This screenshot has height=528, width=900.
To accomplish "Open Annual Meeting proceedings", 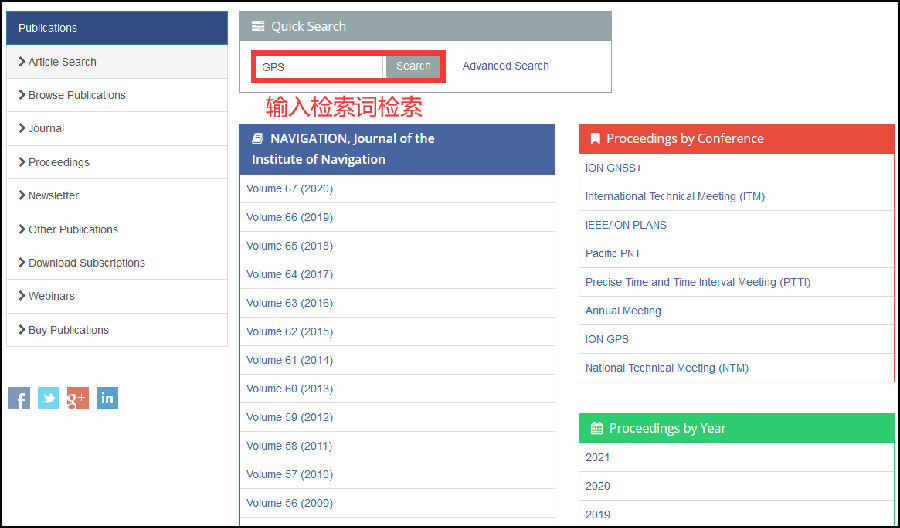I will click(x=623, y=310).
